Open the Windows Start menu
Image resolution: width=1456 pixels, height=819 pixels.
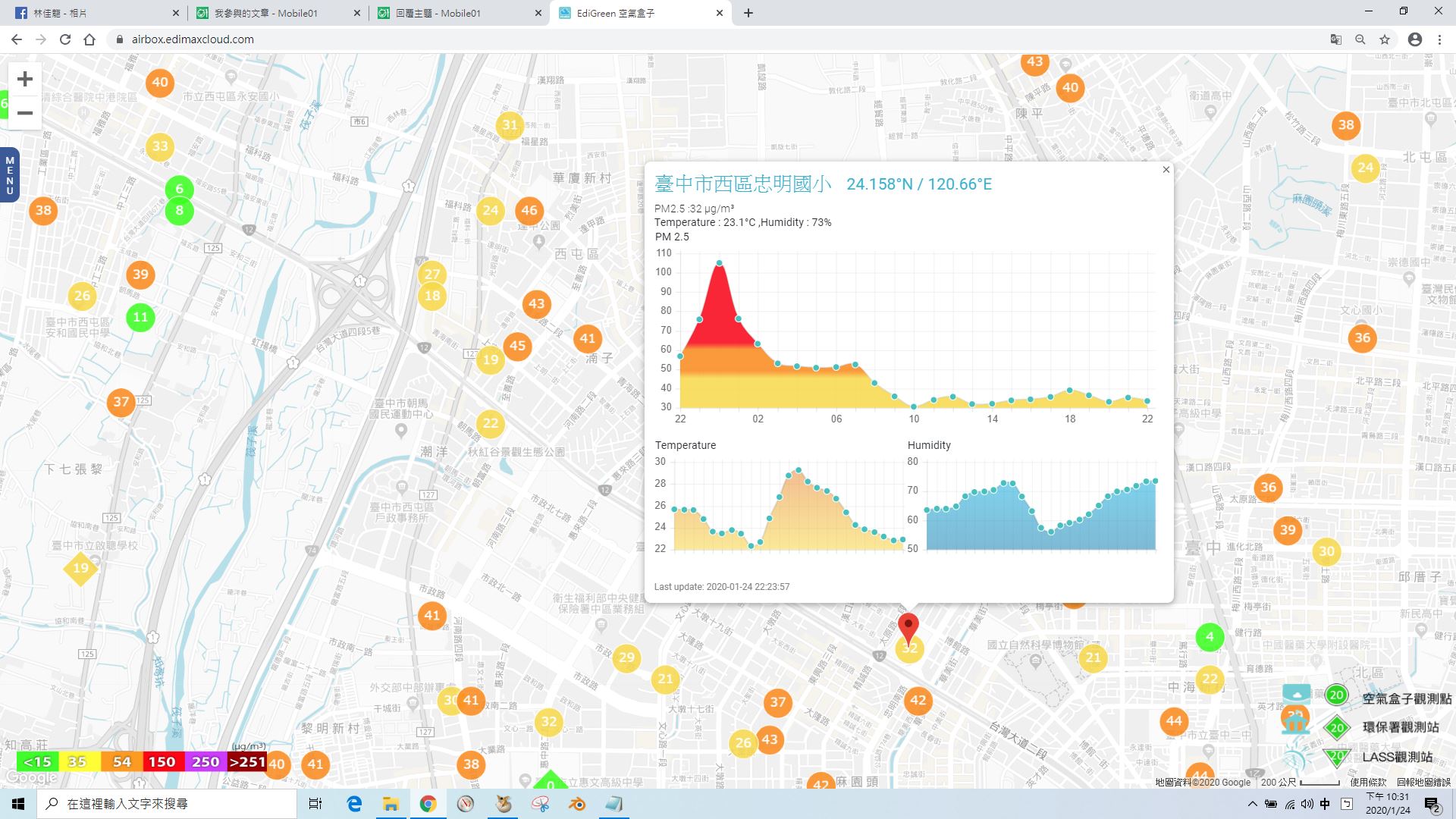click(x=18, y=804)
